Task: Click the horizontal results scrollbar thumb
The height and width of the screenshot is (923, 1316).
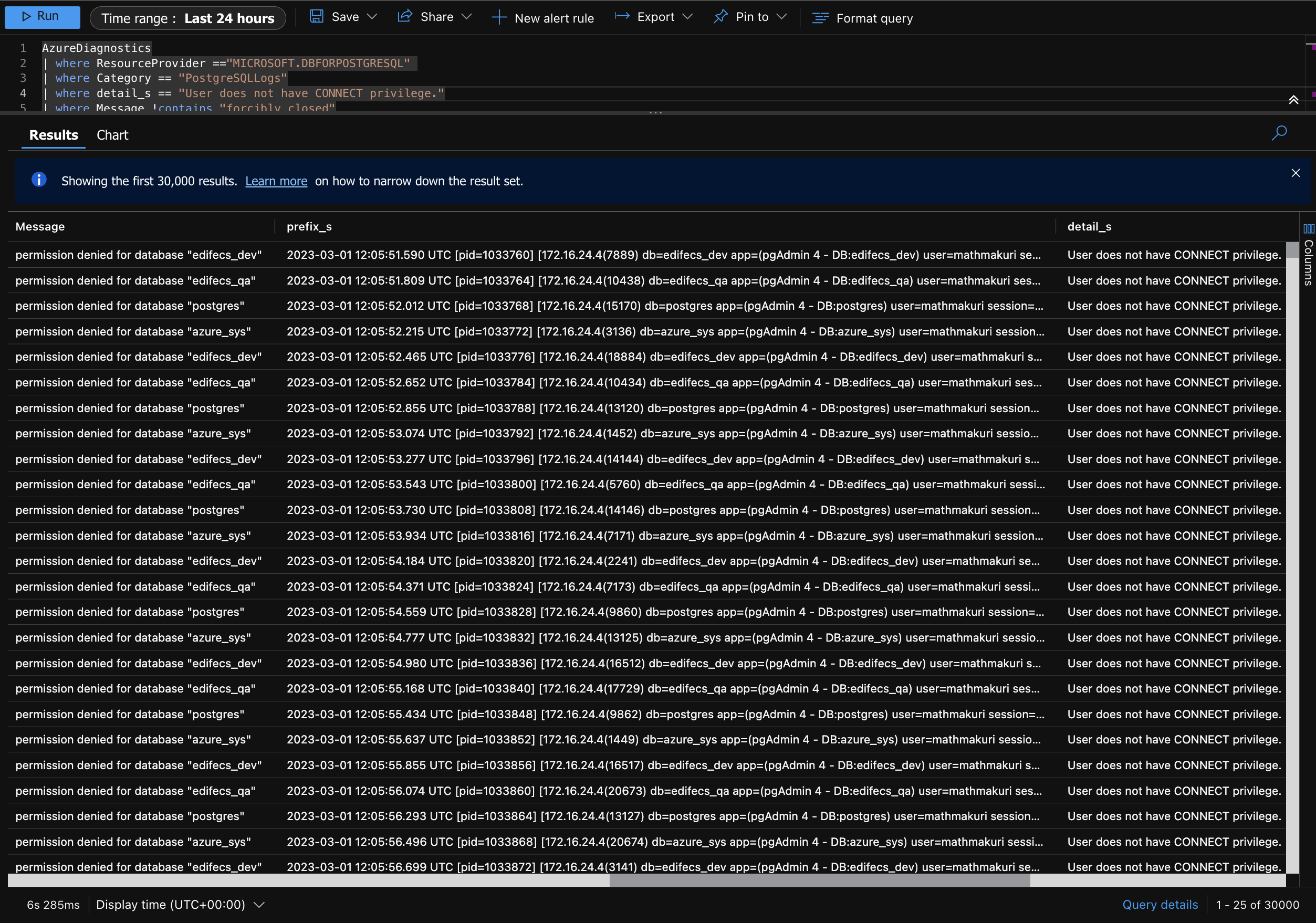Action: coord(819,881)
